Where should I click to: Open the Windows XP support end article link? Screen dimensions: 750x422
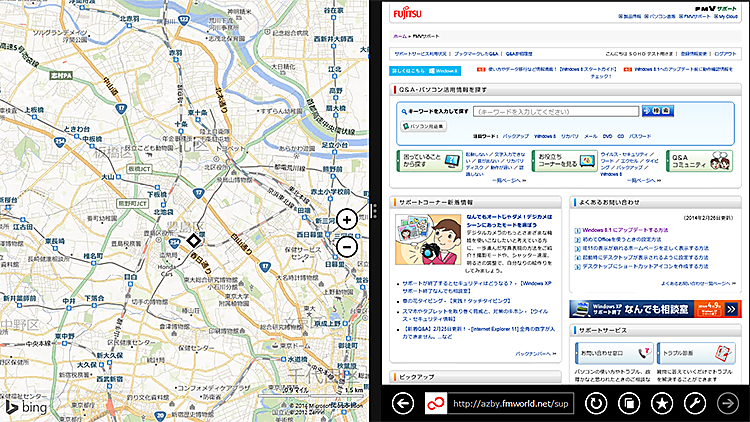point(477,287)
